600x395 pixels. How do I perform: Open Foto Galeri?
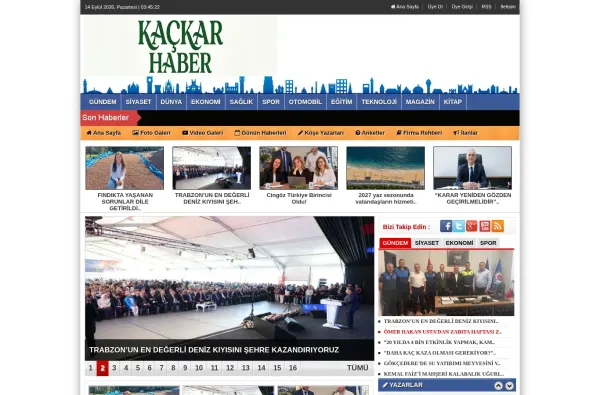coord(151,133)
